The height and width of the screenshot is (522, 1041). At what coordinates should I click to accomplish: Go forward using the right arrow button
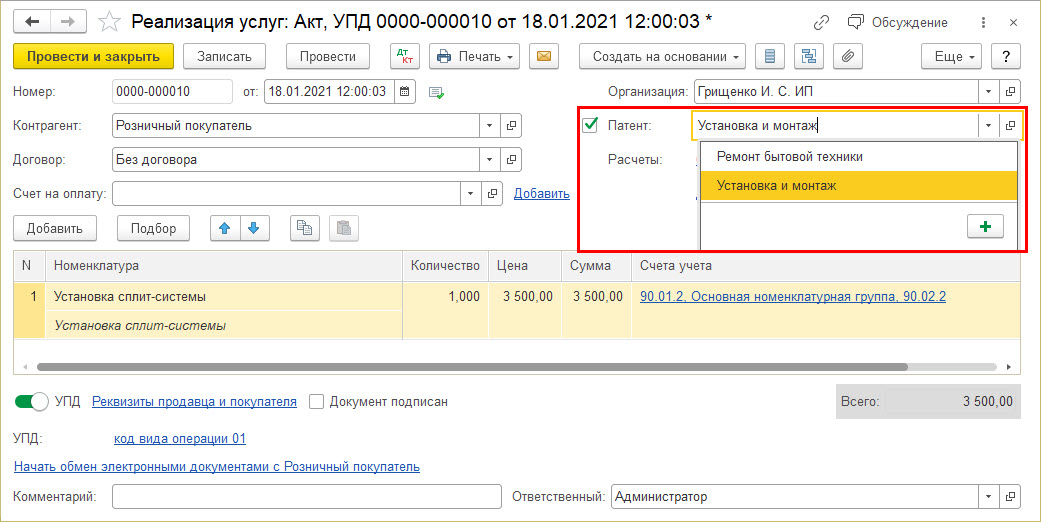tap(68, 22)
